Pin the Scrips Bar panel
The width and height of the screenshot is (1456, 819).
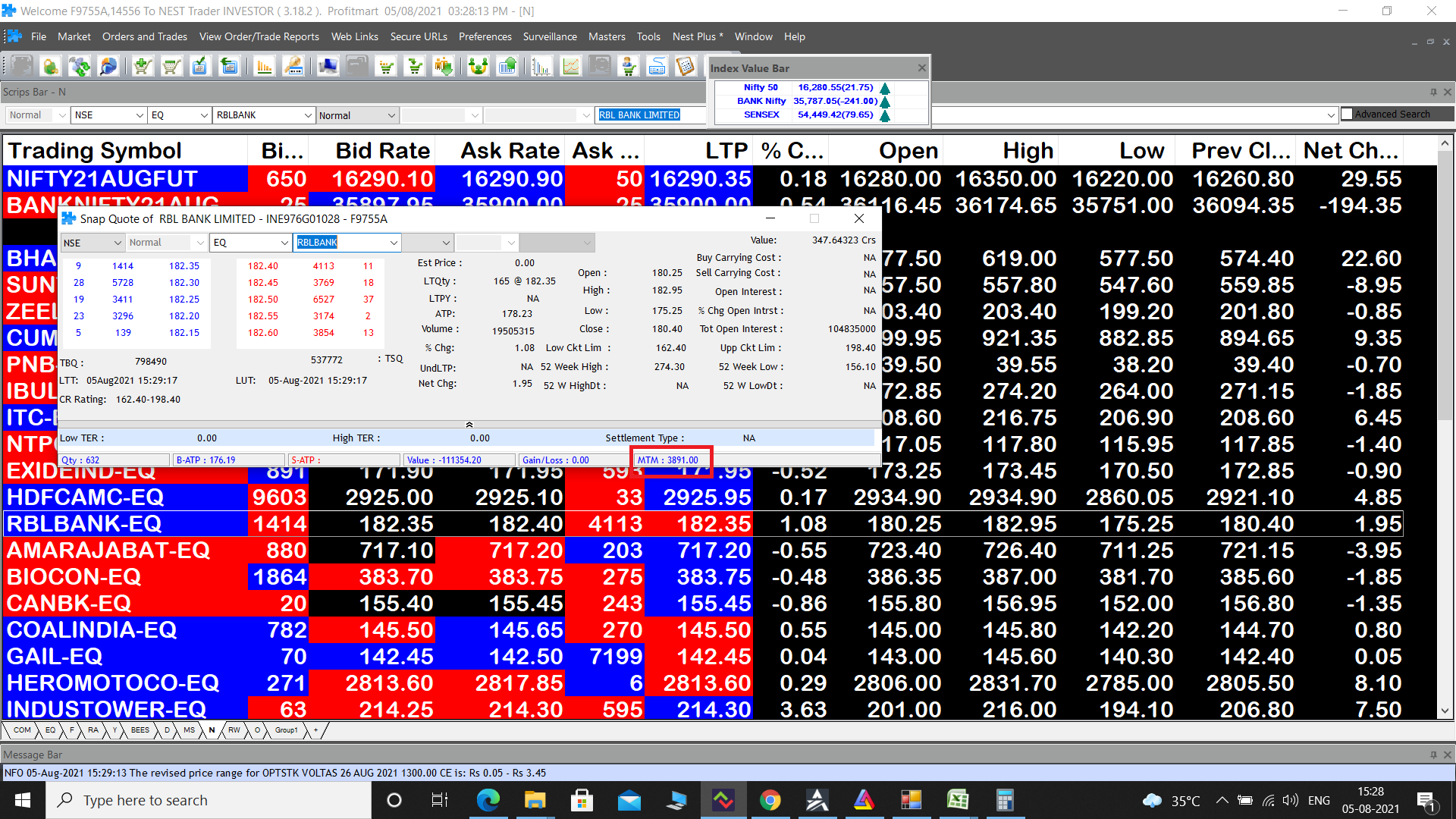coord(1433,92)
